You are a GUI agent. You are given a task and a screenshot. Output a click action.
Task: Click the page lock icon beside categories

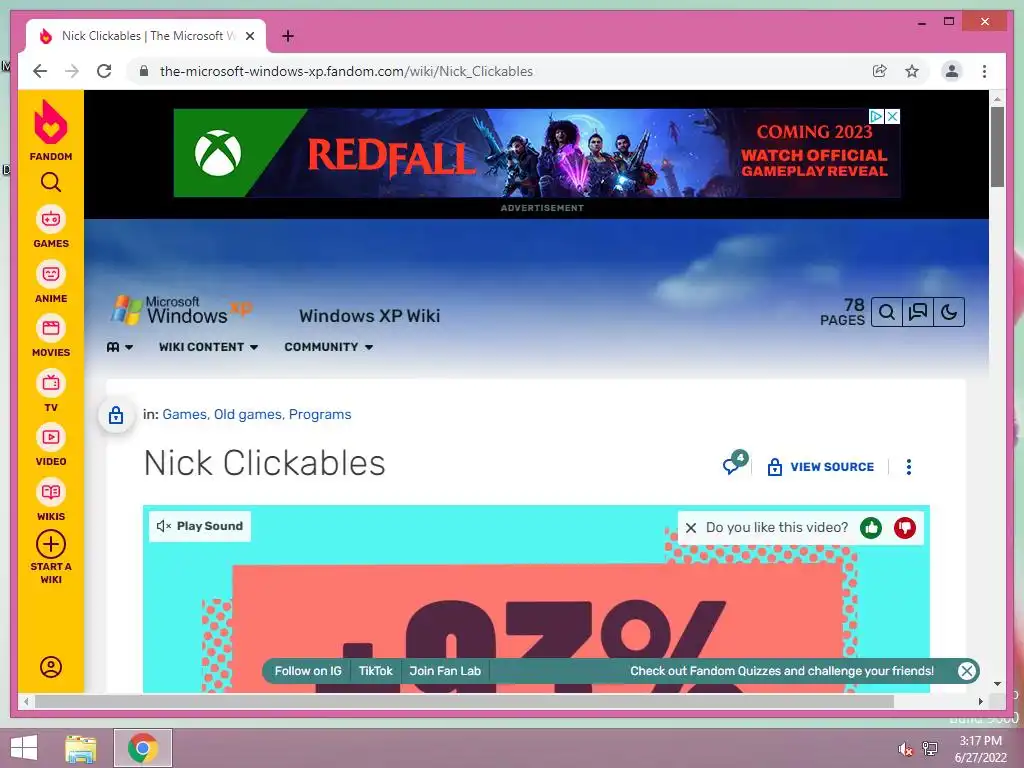point(116,415)
